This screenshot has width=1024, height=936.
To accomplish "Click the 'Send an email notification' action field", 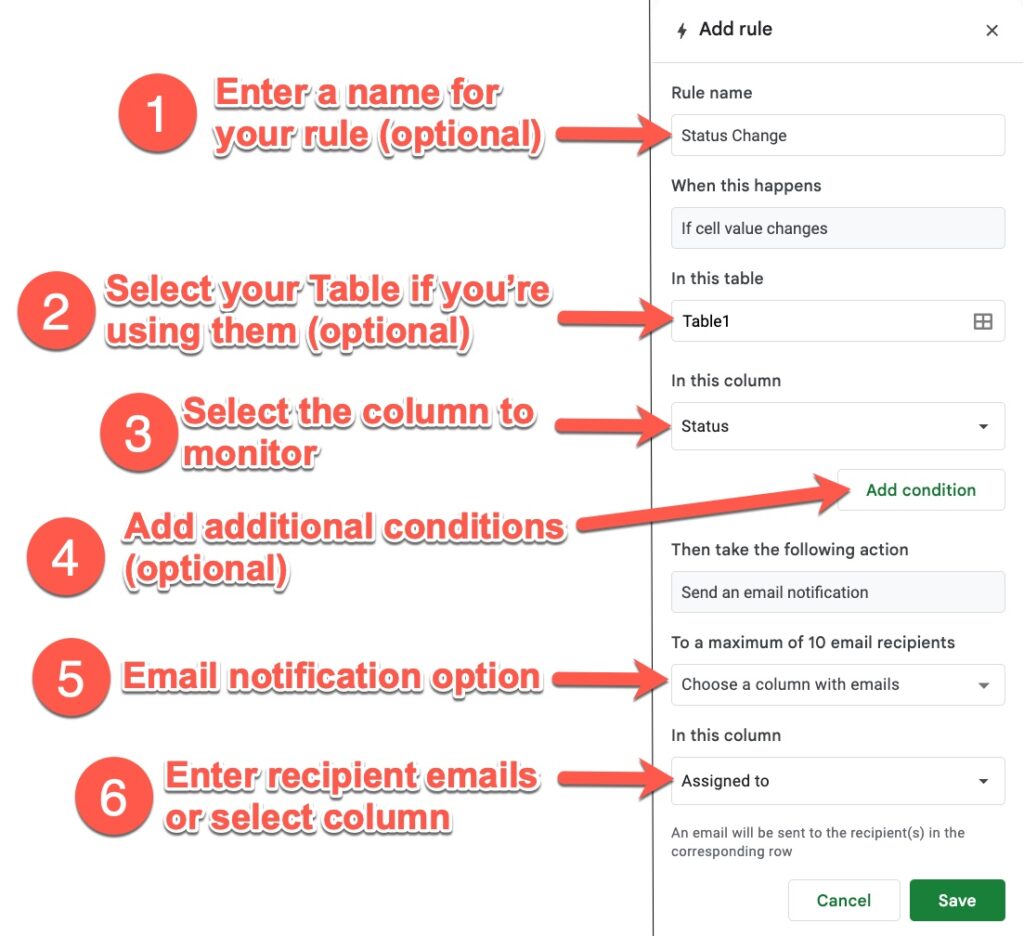I will (x=837, y=592).
